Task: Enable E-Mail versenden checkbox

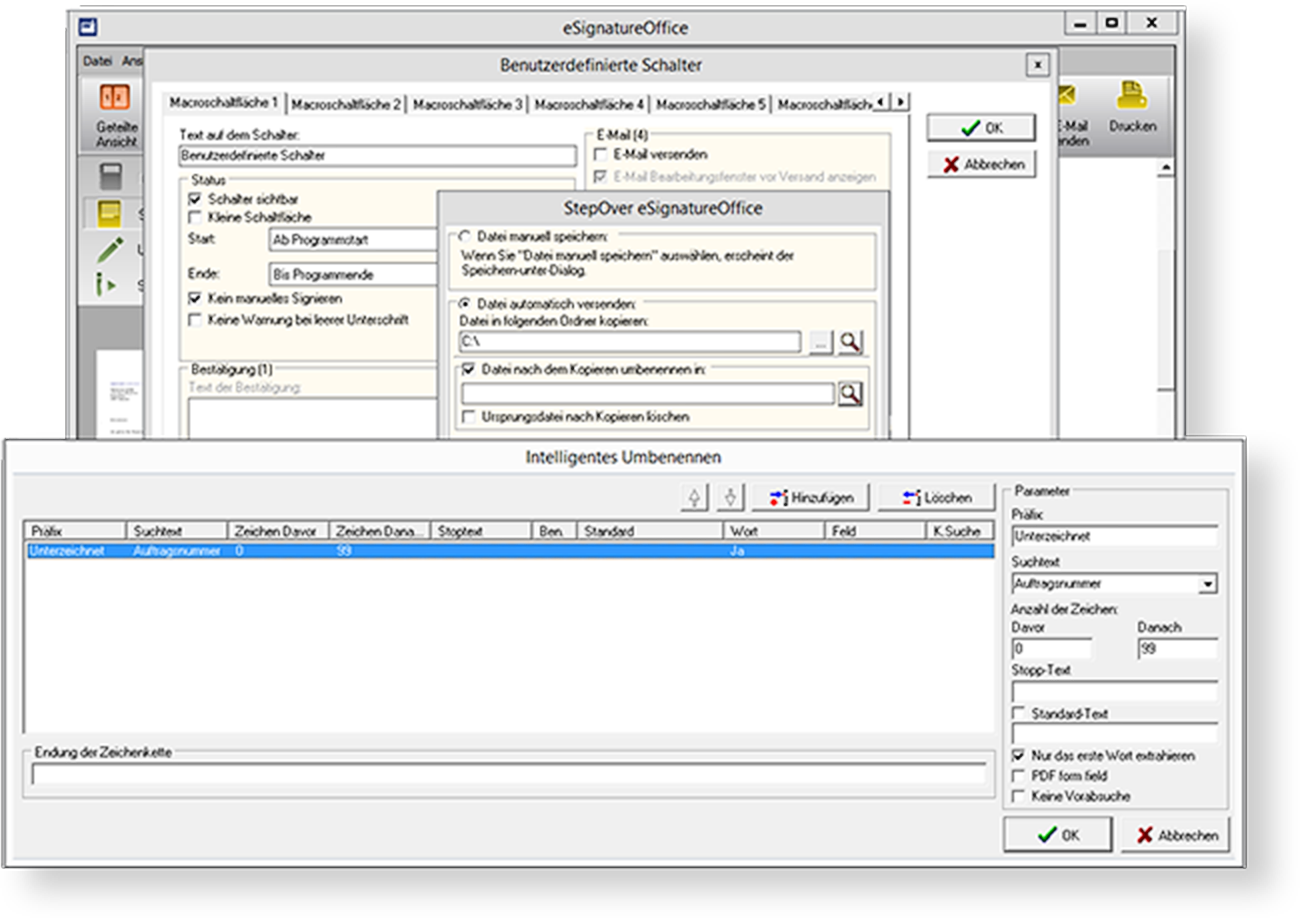Action: pos(601,155)
